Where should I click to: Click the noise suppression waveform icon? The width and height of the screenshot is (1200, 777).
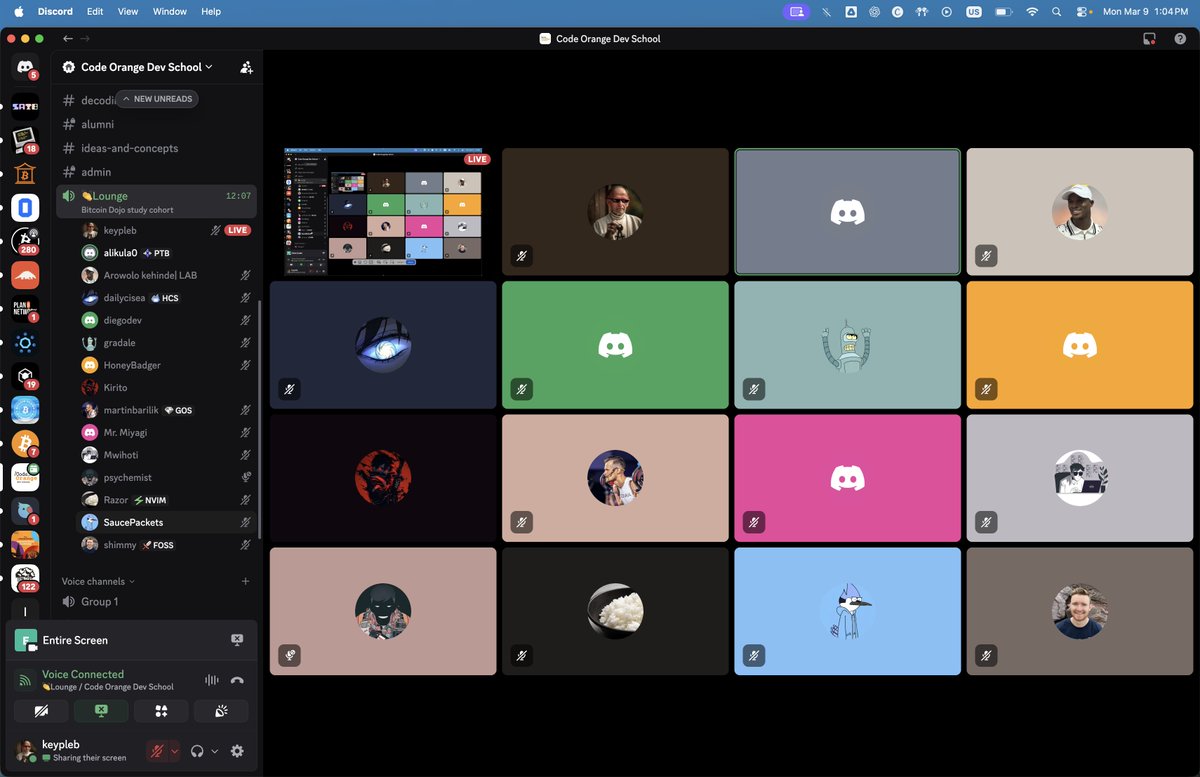211,680
